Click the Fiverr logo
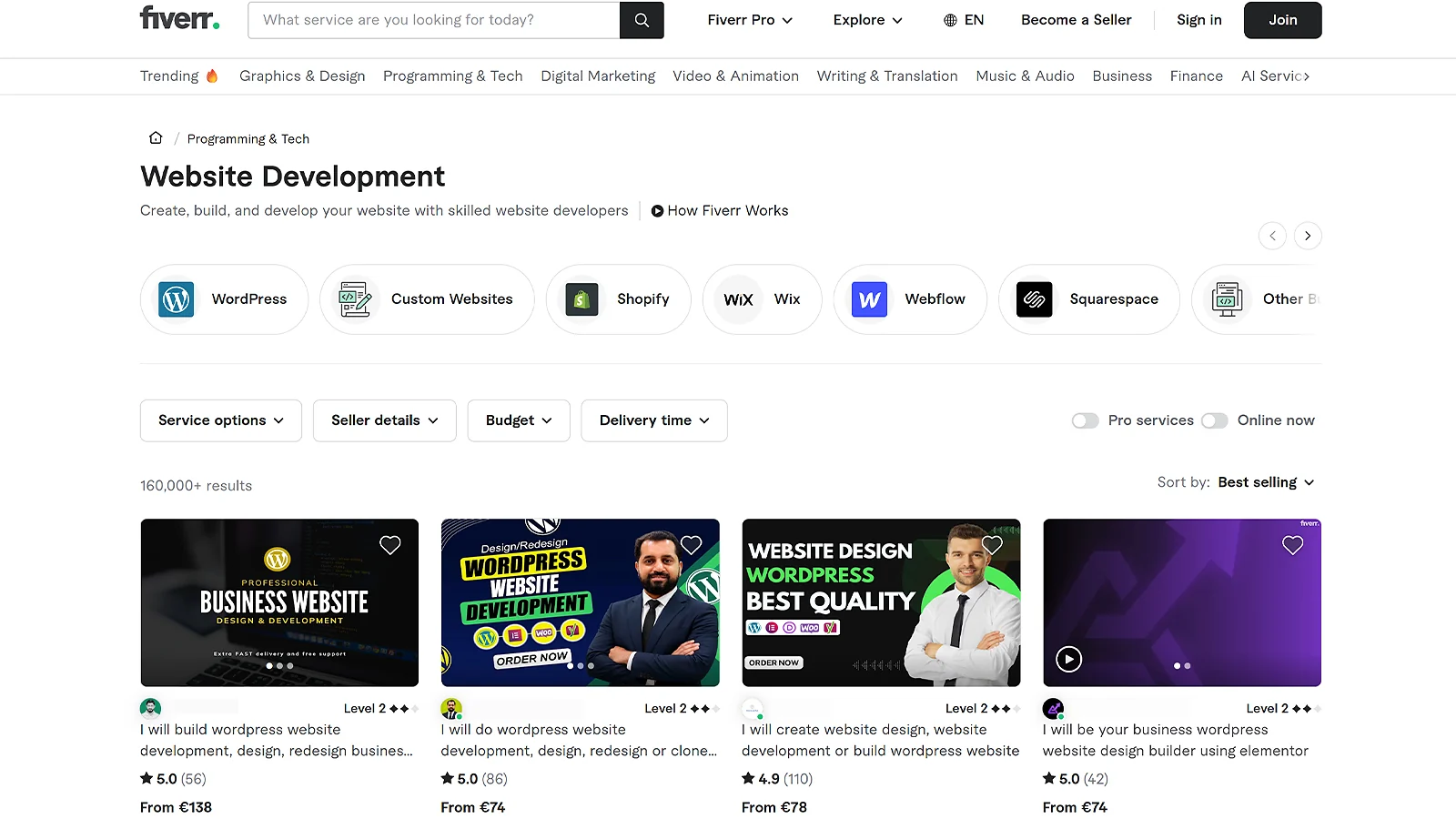 (179, 18)
